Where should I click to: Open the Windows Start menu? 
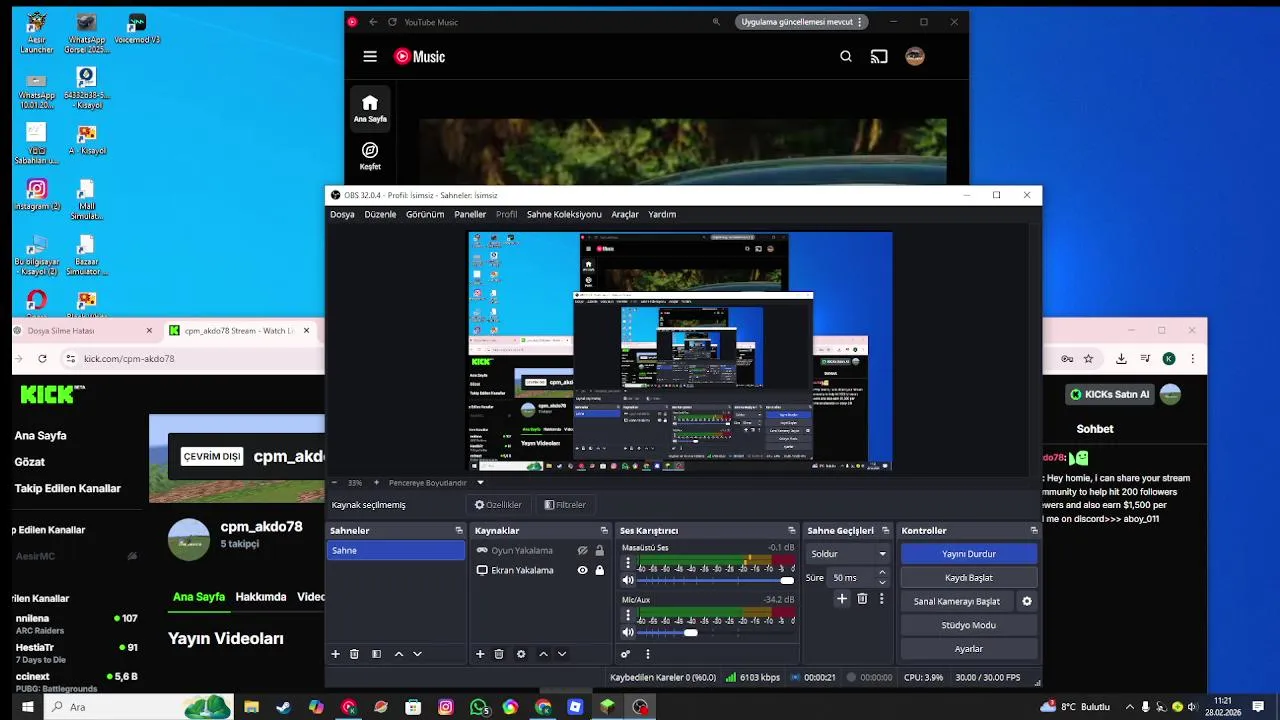[x=27, y=707]
